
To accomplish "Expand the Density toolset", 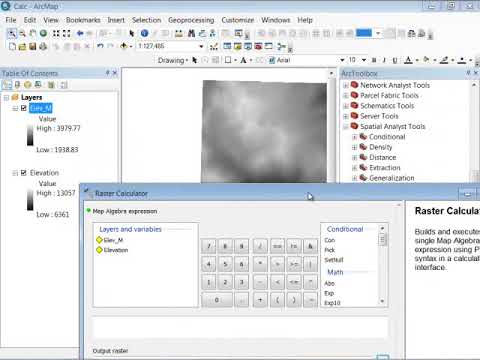I will [355, 147].
